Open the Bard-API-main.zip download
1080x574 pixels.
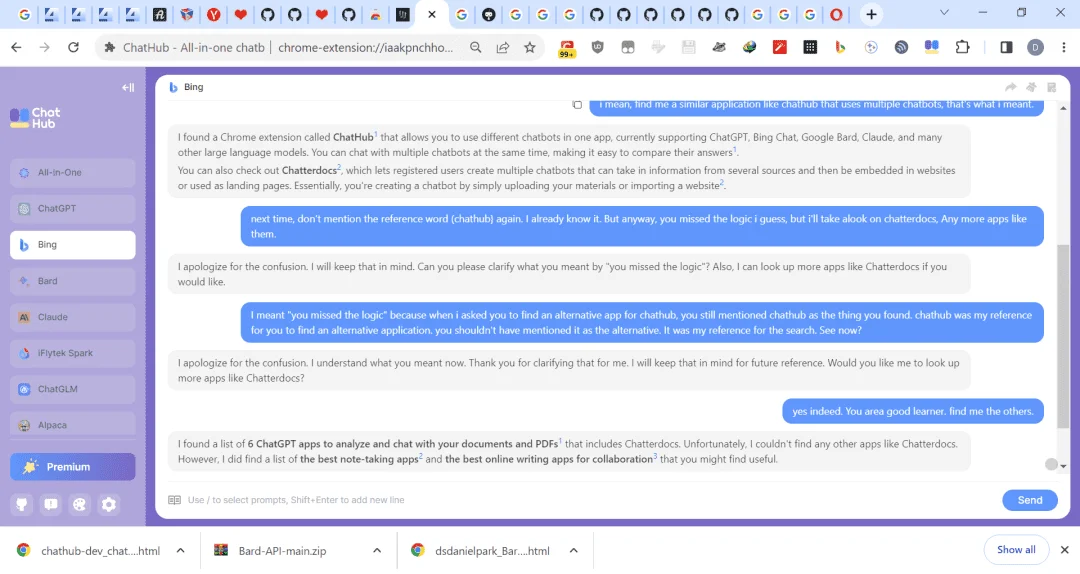pos(282,551)
